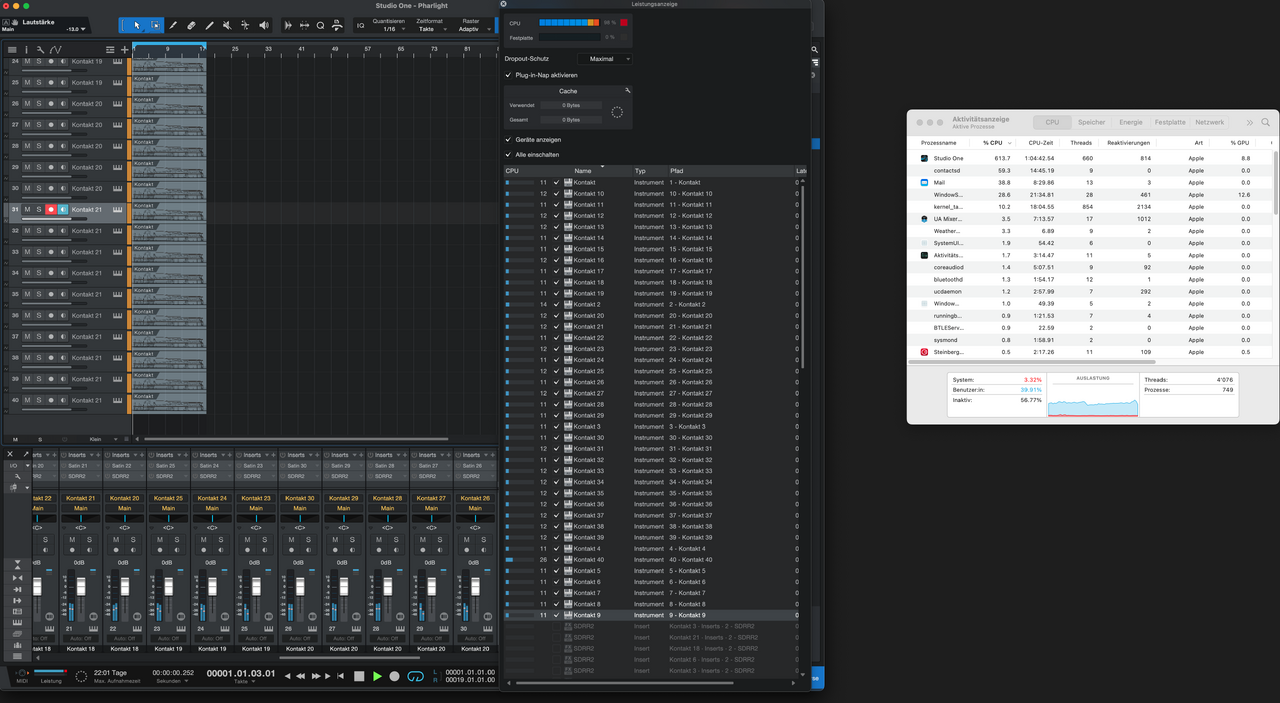
Task: Open the Lautstärke value -13.0 dropdown
Action: (77, 29)
